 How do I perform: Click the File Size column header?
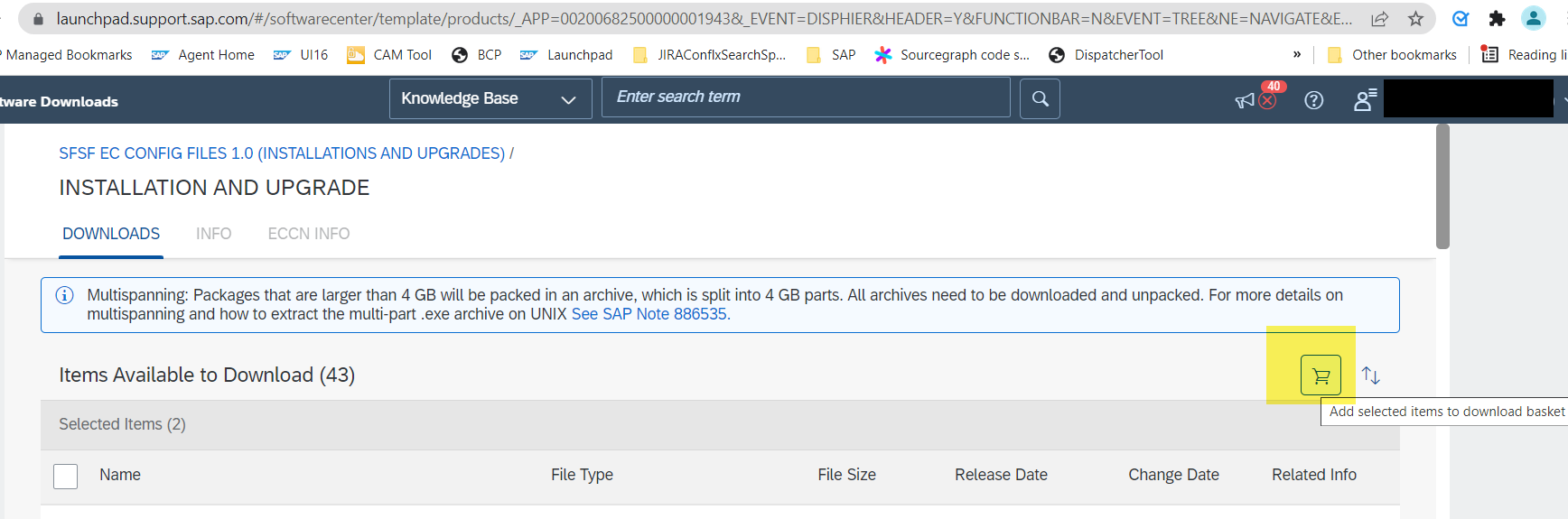tap(847, 475)
